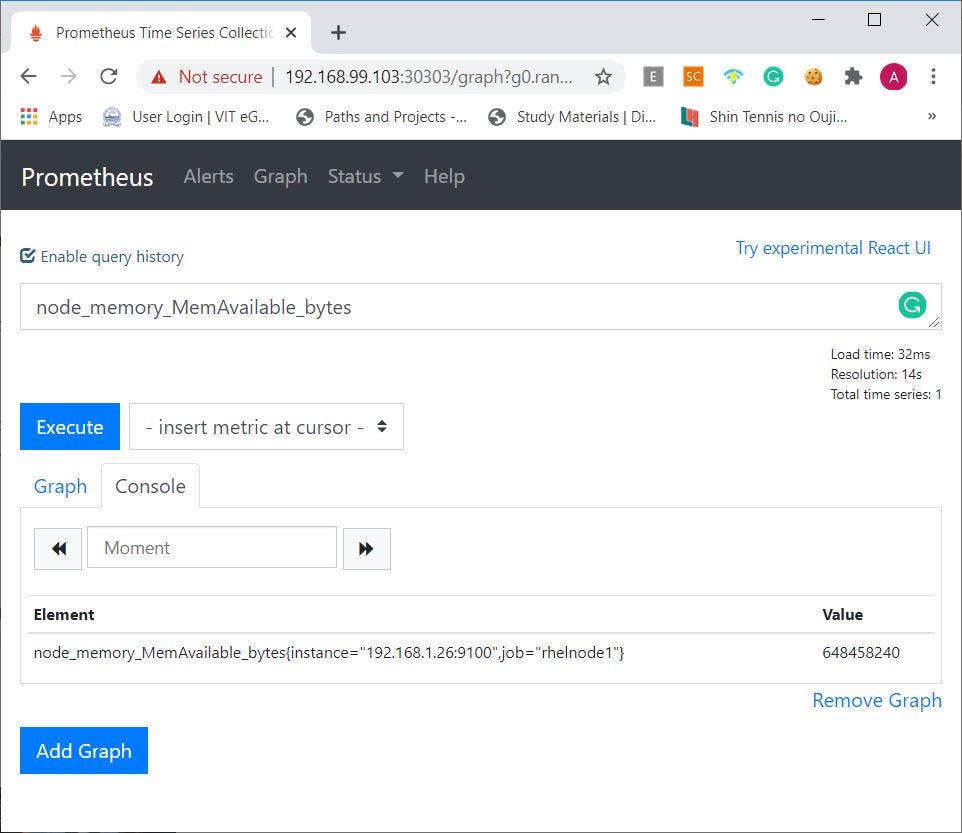
Task: Reload the Prometheus page
Action: point(109,77)
